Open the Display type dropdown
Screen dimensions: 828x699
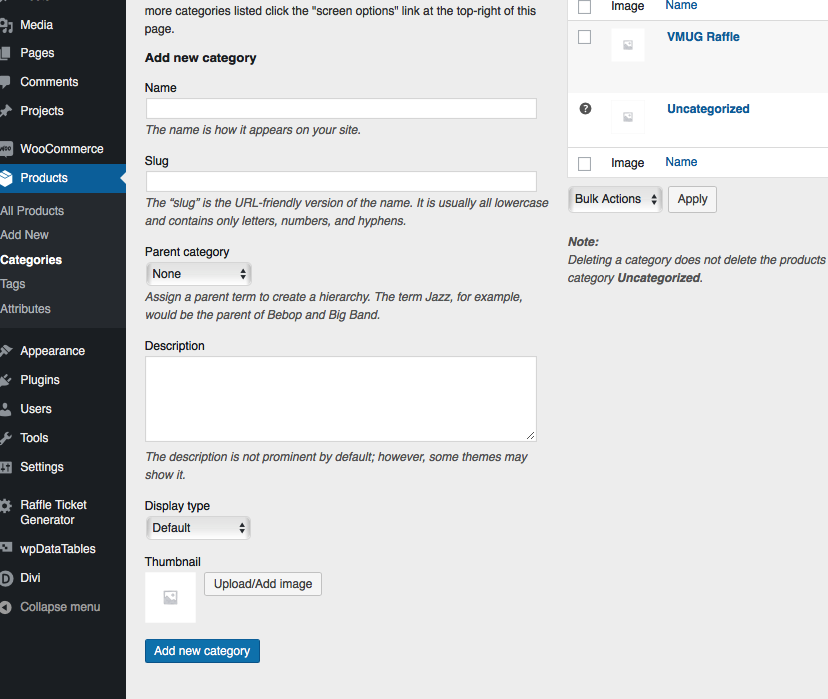198,528
